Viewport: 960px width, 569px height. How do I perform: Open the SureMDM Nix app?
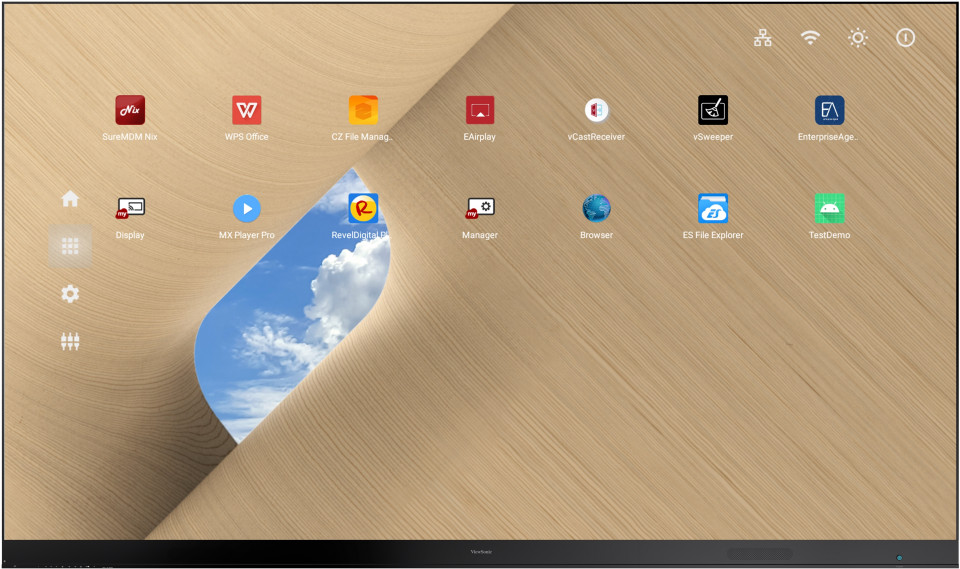[x=130, y=111]
